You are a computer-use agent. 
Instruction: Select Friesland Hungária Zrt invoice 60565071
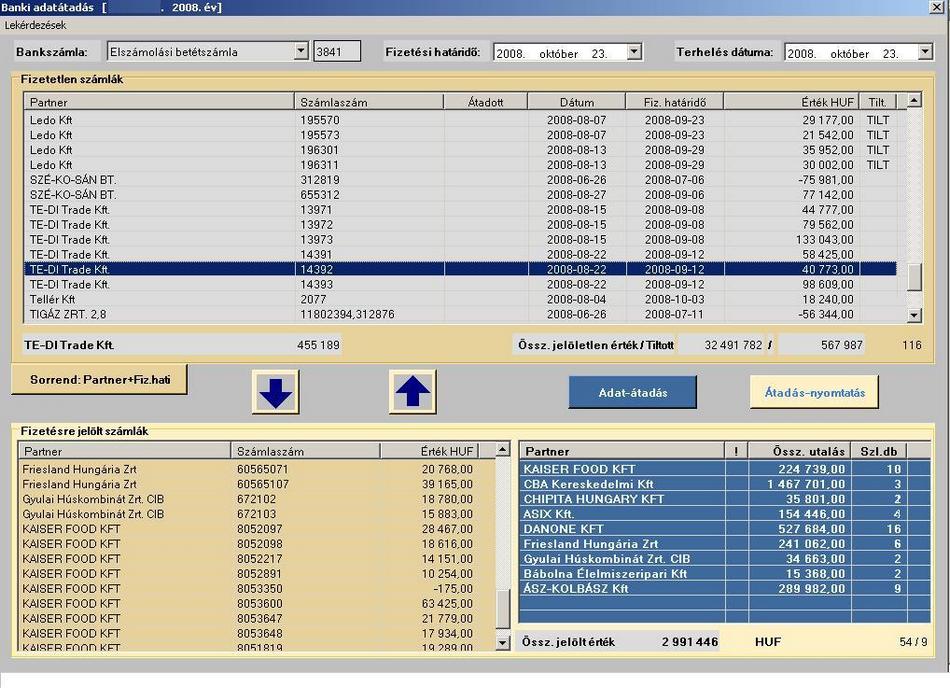[257, 469]
